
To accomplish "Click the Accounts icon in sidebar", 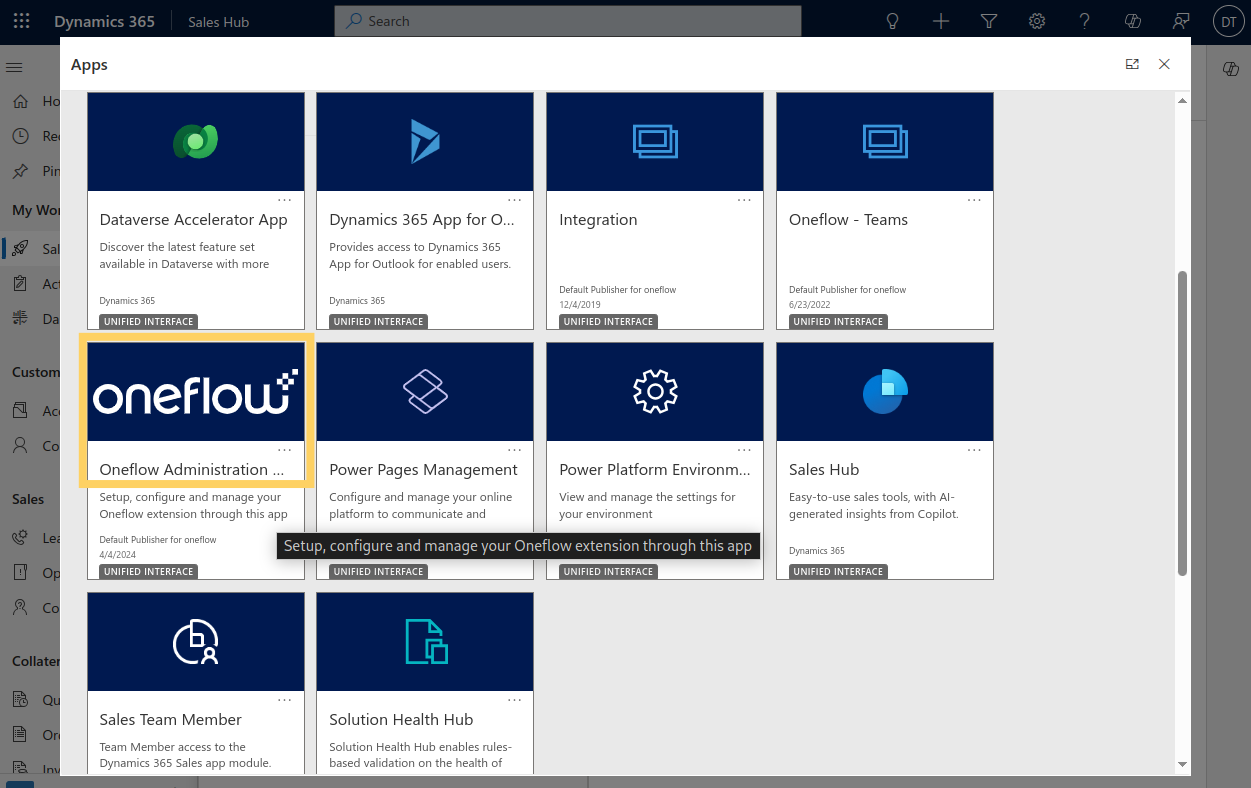I will [x=19, y=411].
